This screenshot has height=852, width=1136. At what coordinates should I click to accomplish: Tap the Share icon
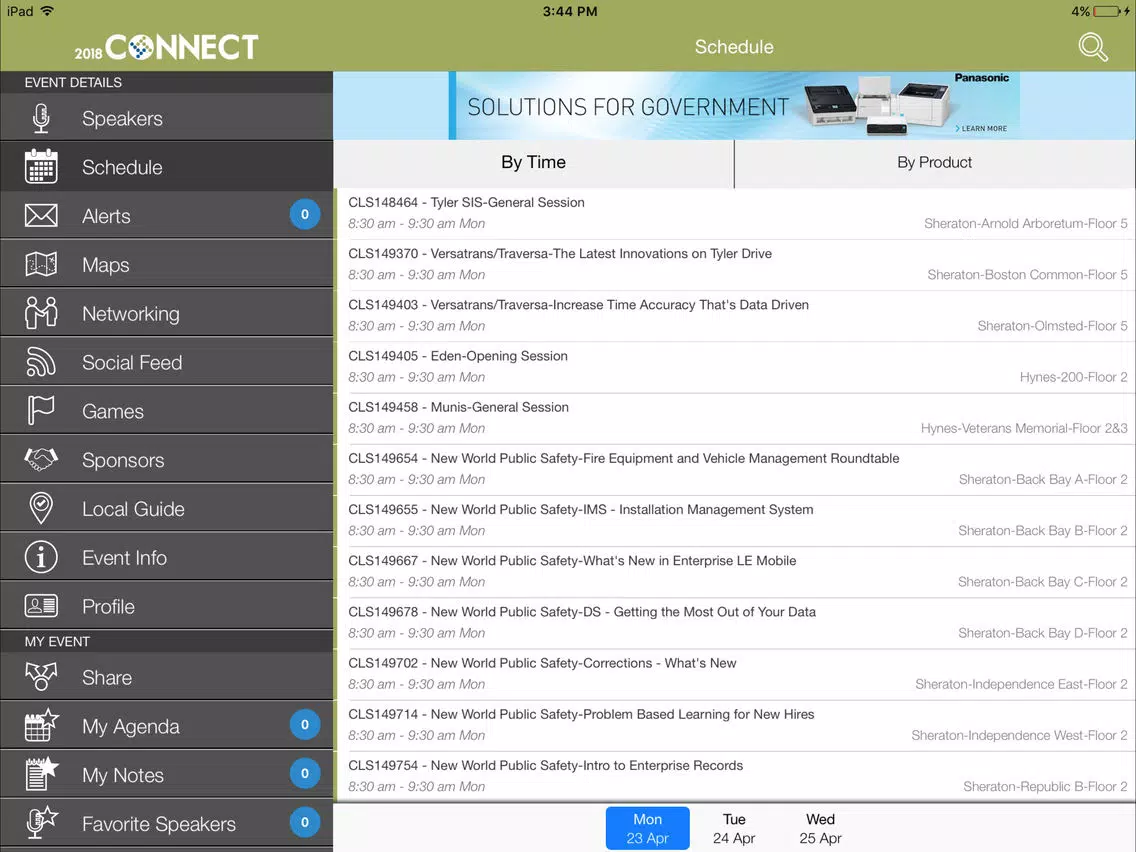tap(41, 677)
